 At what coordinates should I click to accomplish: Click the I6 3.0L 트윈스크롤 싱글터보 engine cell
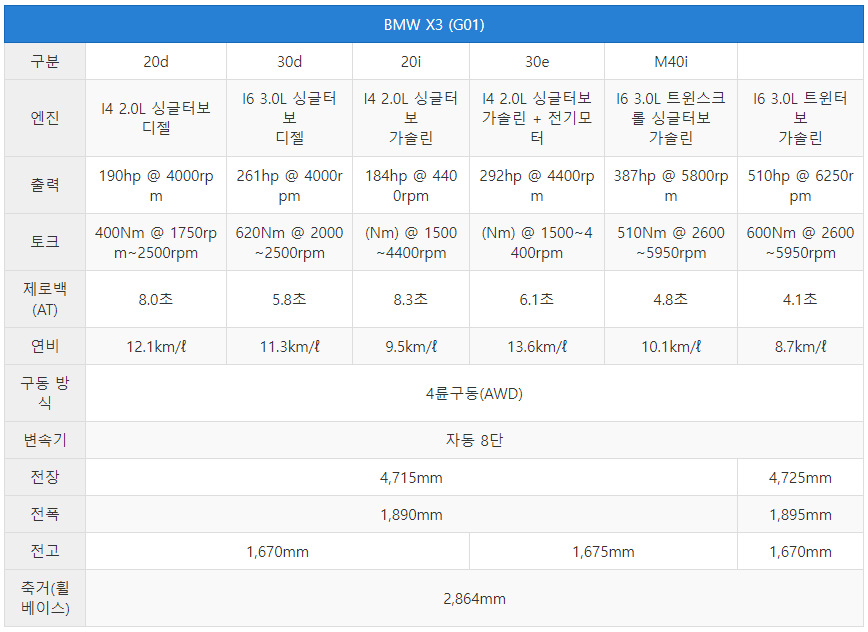(x=671, y=118)
